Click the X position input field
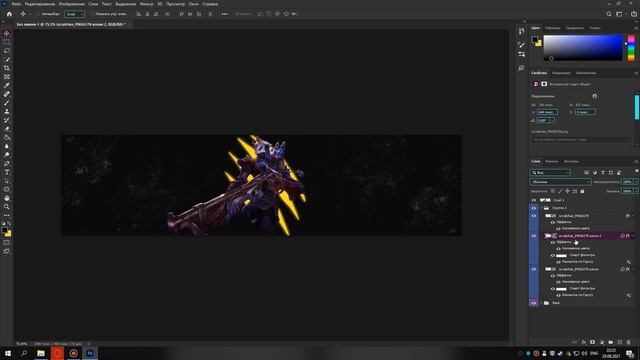Screen dimensions: 640x360 547,112
